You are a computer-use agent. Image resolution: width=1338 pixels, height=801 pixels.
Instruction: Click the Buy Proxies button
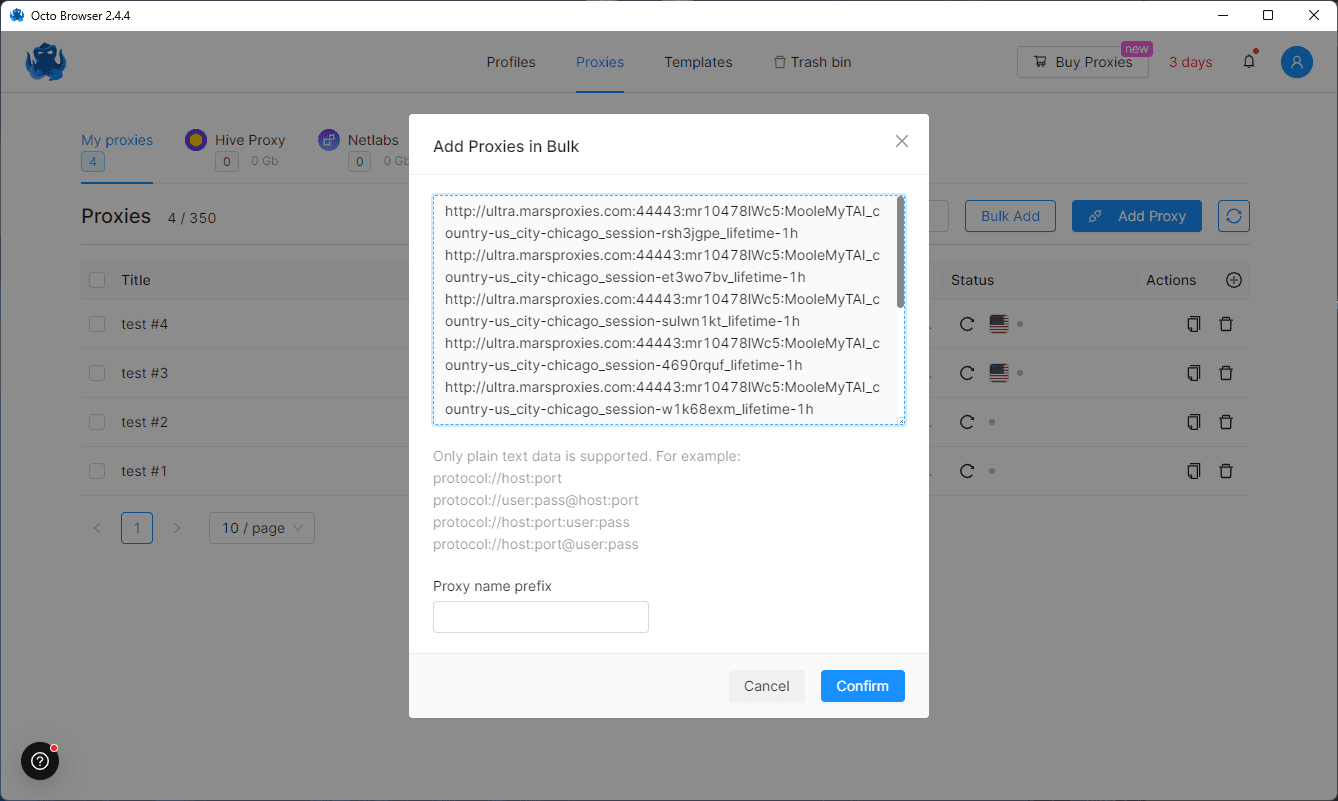click(1083, 62)
